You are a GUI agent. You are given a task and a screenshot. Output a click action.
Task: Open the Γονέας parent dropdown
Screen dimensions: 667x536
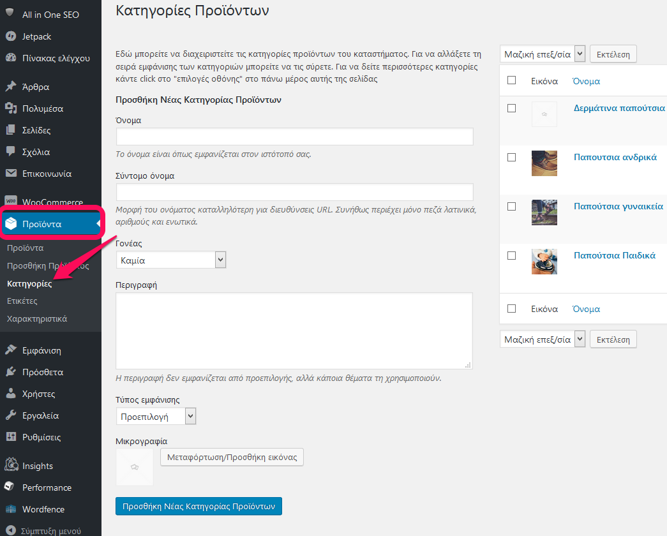(171, 260)
